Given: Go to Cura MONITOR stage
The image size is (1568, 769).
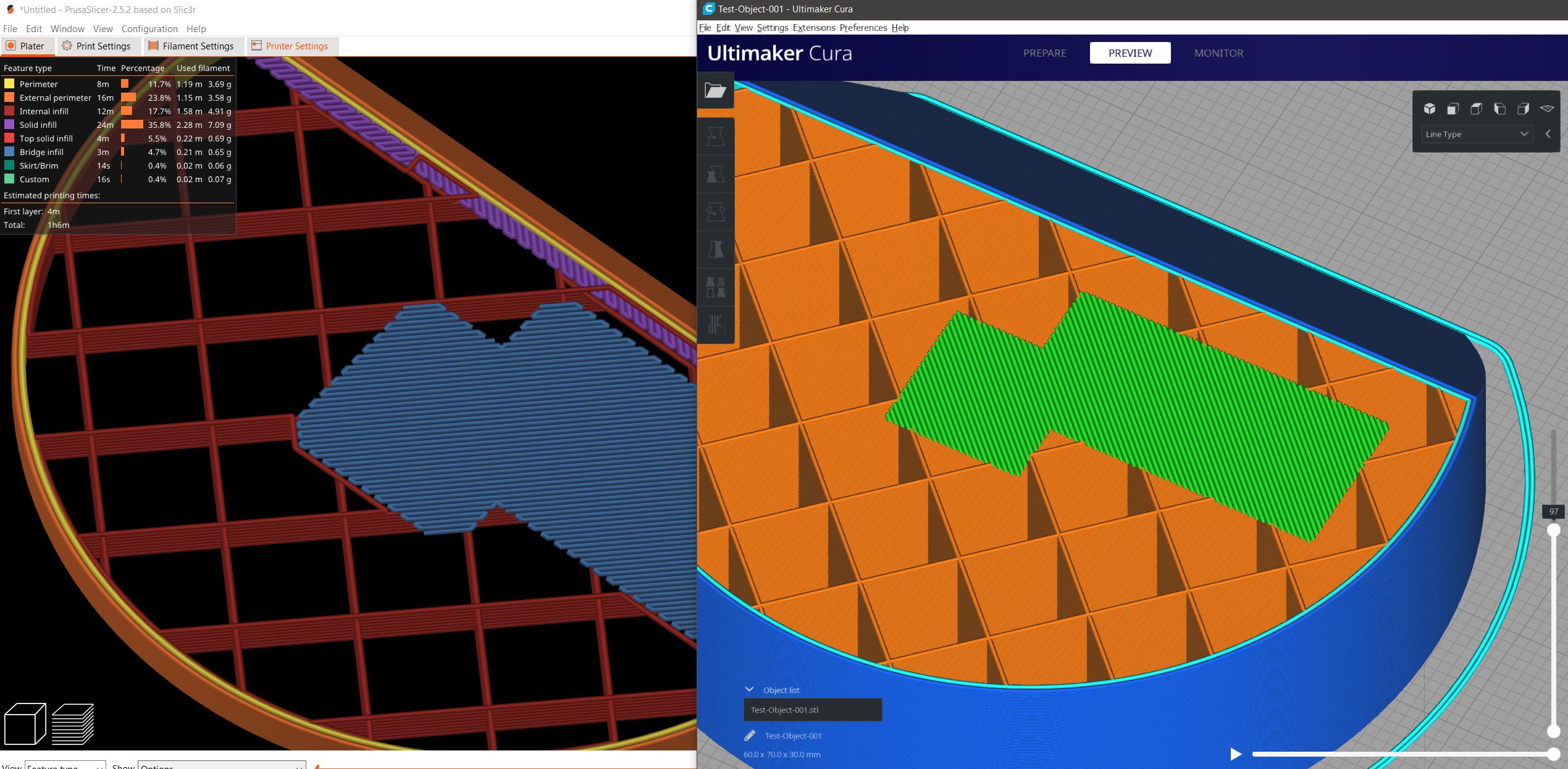Looking at the screenshot, I should [1219, 53].
